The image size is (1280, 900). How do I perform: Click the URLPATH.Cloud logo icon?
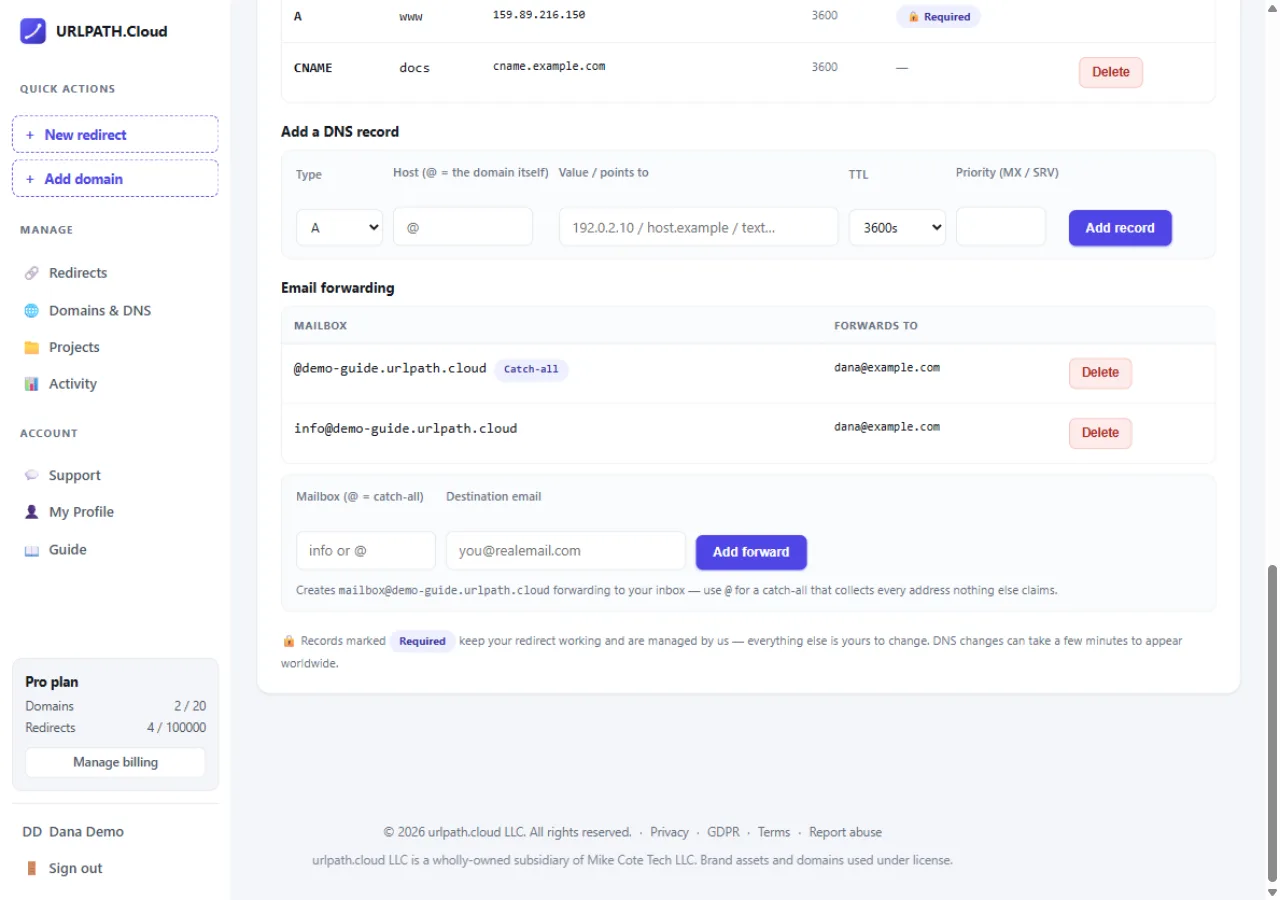[x=33, y=31]
